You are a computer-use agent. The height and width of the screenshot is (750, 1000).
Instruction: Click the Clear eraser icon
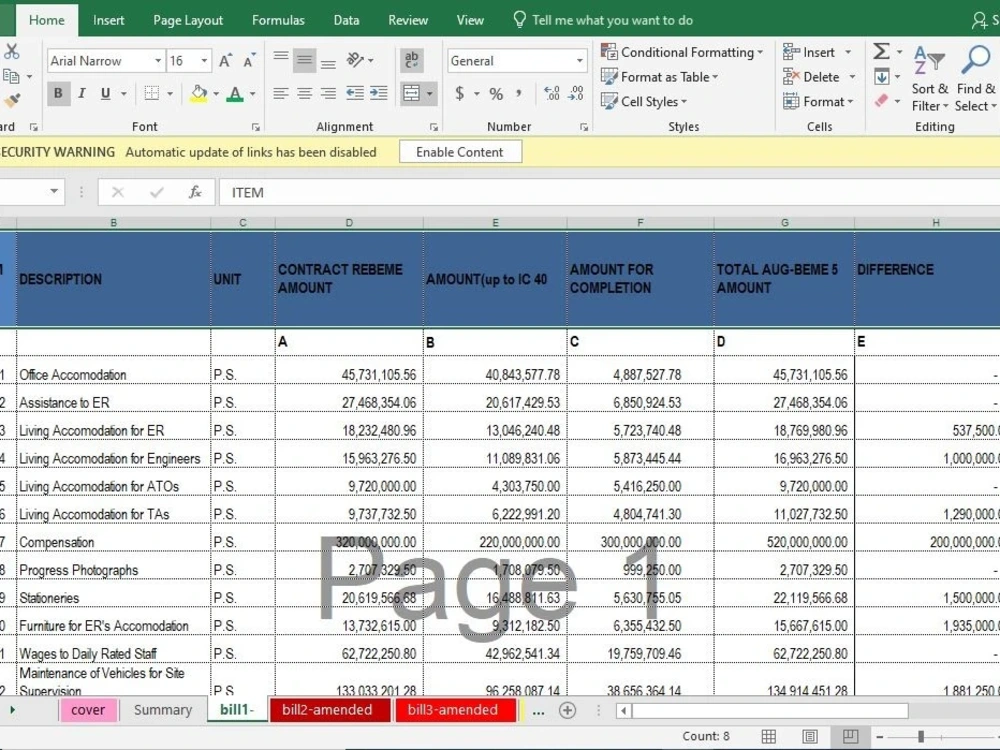coord(881,101)
